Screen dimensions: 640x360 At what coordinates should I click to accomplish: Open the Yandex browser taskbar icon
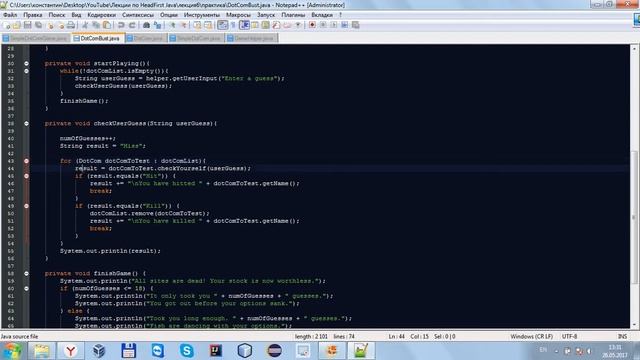pos(71,351)
